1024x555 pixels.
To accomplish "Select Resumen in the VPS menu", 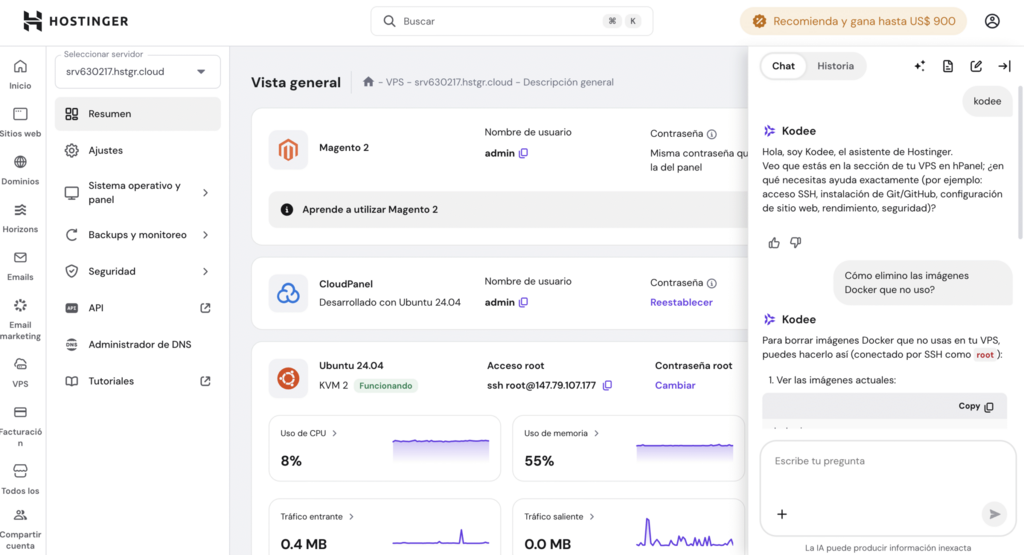I will click(138, 114).
